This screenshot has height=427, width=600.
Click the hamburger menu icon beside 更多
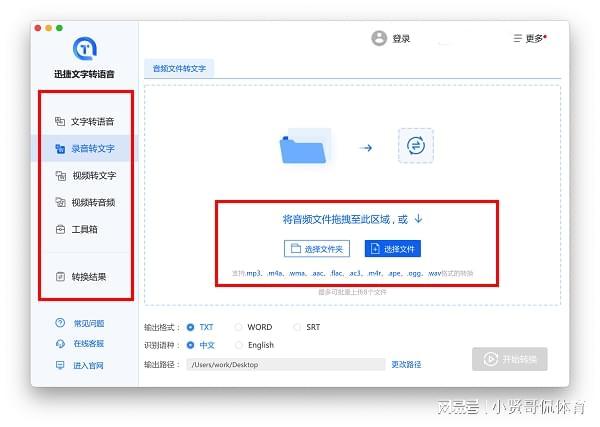[517, 38]
